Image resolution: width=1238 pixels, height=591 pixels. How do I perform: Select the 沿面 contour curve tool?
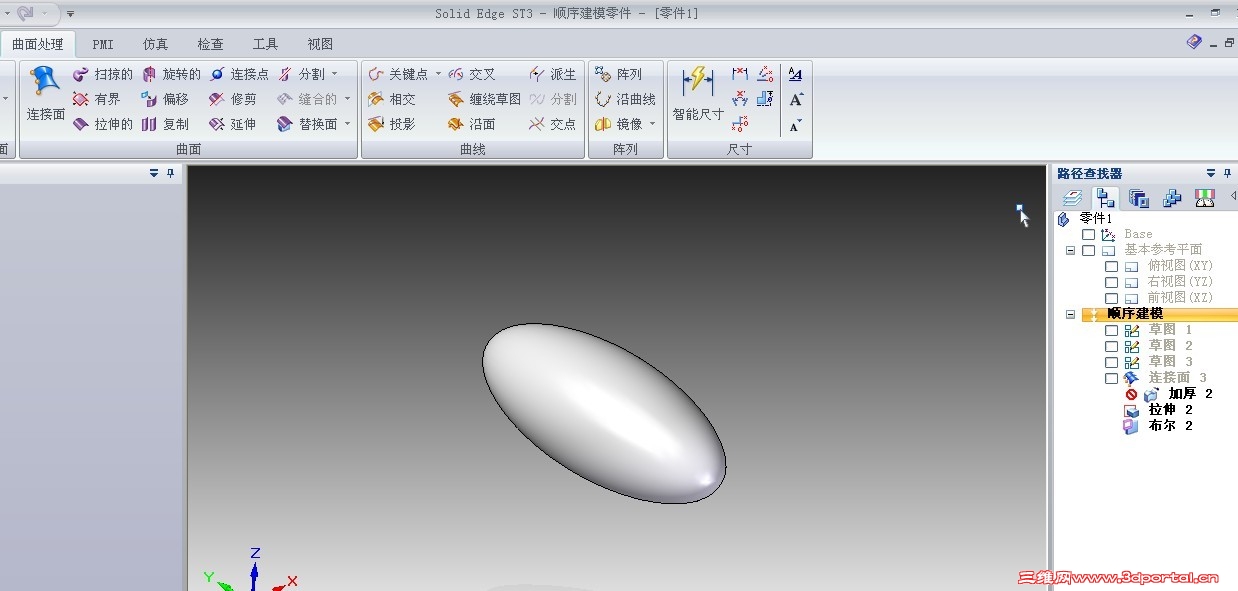471,124
